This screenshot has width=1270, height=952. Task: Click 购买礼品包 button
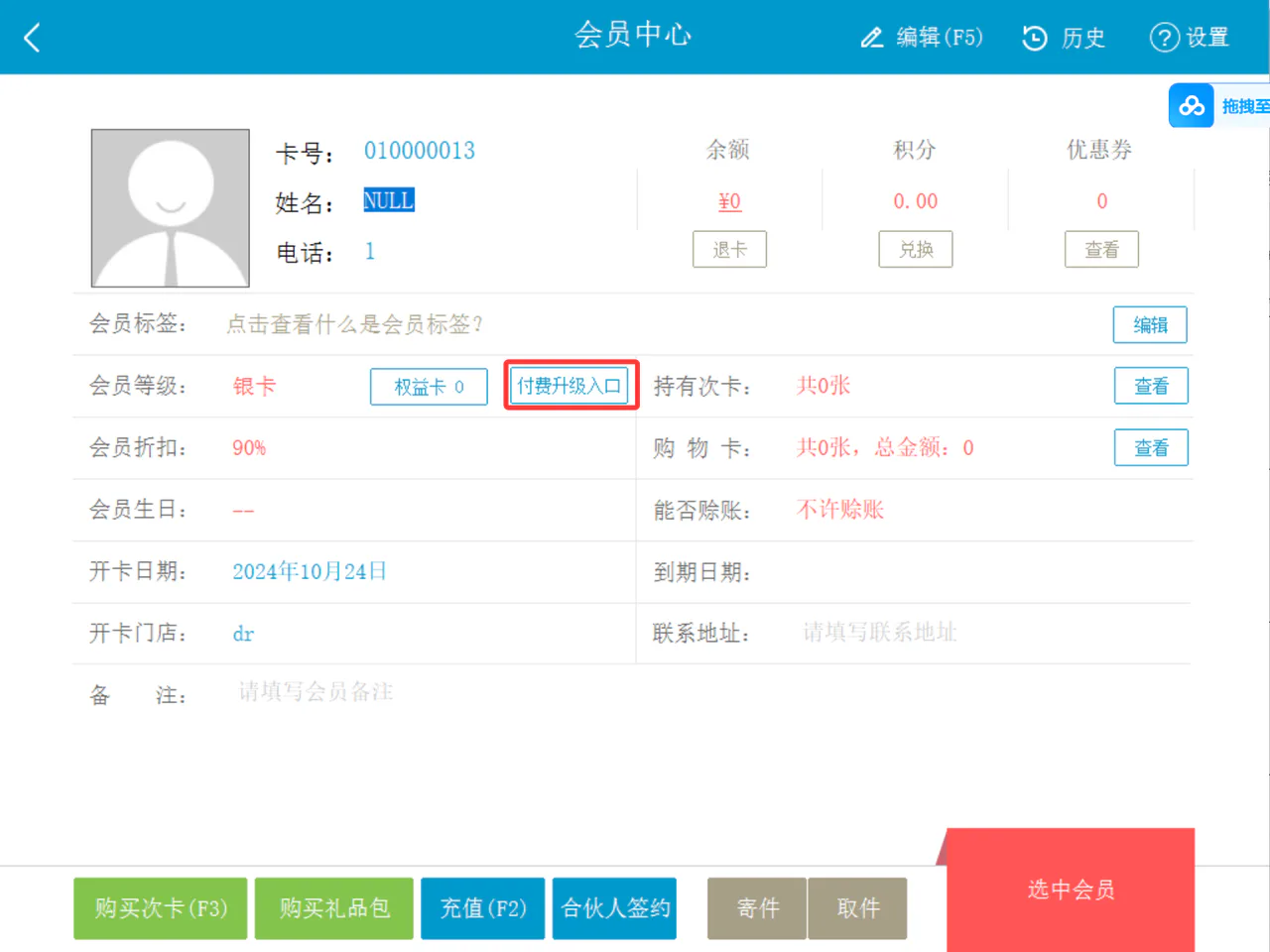[334, 908]
